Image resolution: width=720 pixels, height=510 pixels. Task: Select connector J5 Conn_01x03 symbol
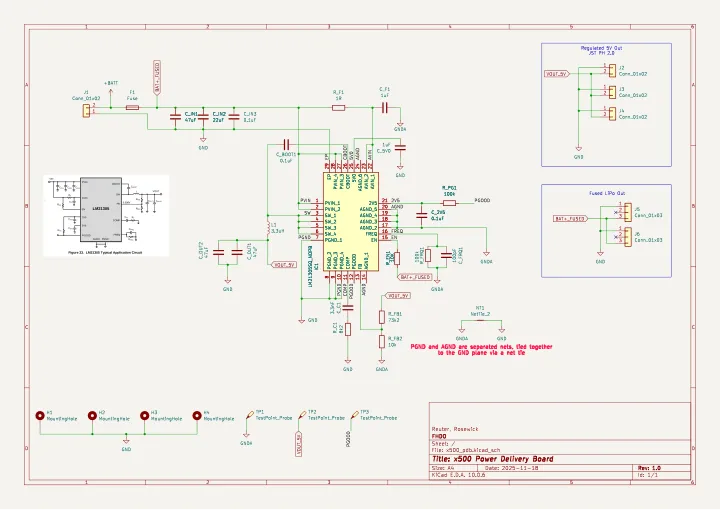point(628,212)
